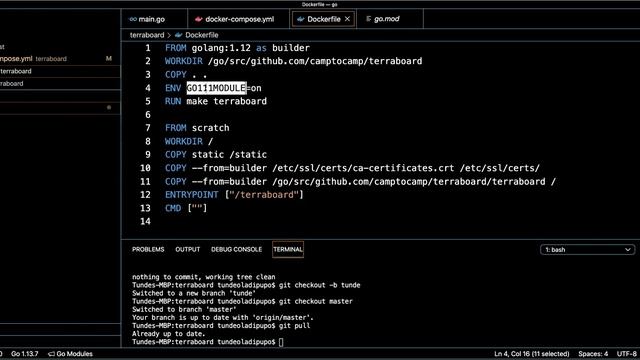The image size is (640, 360).
Task: Click the 'FROM golang:1.12 as builder' line
Action: (237, 48)
